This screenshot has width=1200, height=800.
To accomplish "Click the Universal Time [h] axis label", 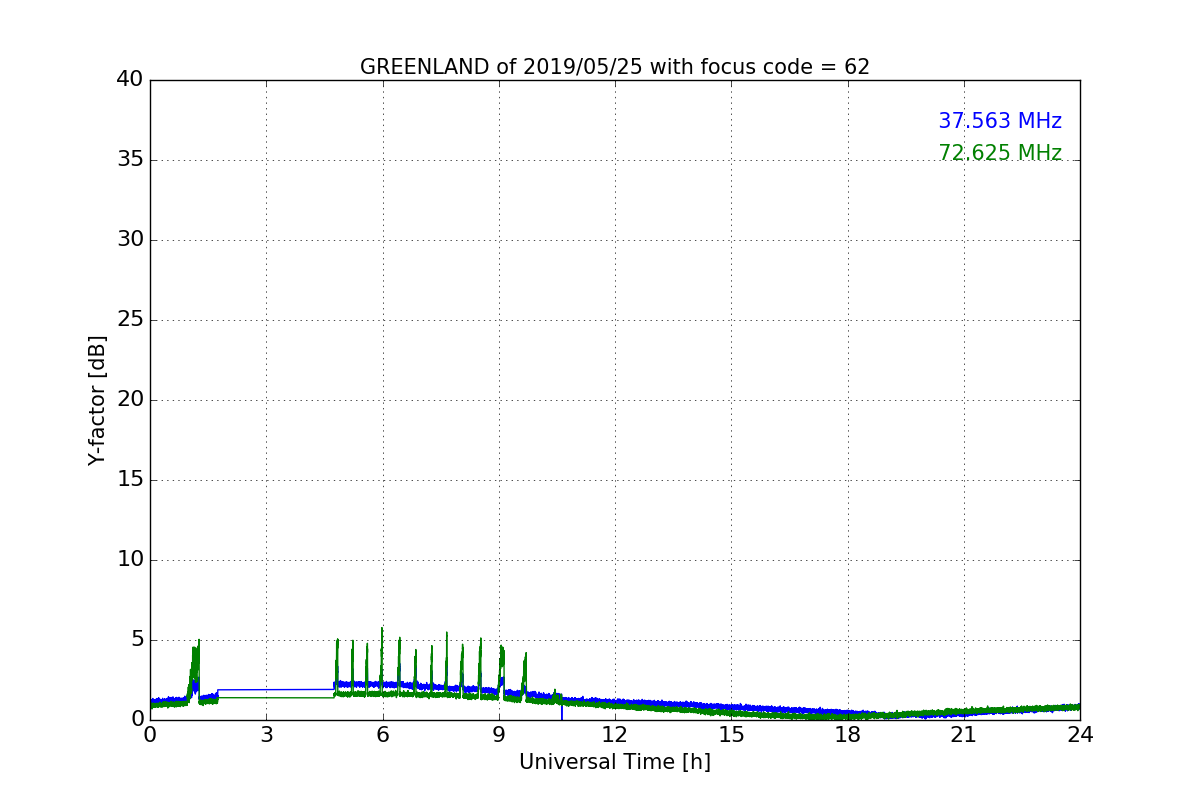I will pos(614,762).
